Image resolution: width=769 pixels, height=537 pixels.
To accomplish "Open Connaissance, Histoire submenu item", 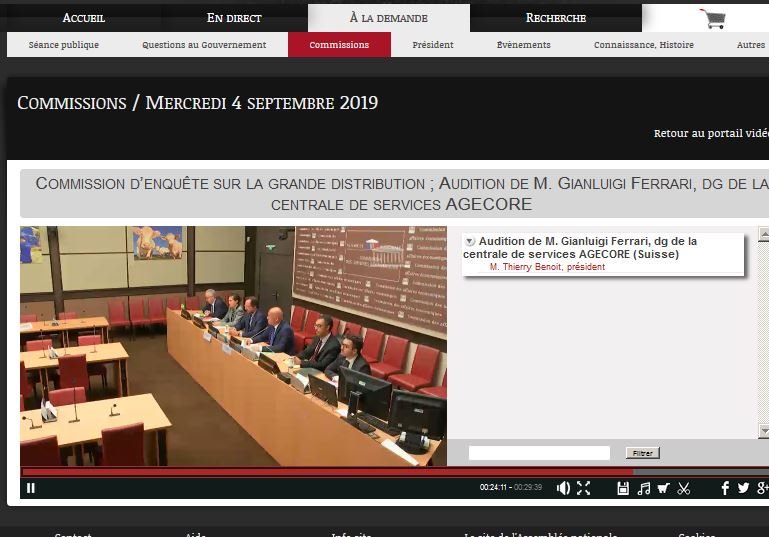I will click(x=644, y=45).
